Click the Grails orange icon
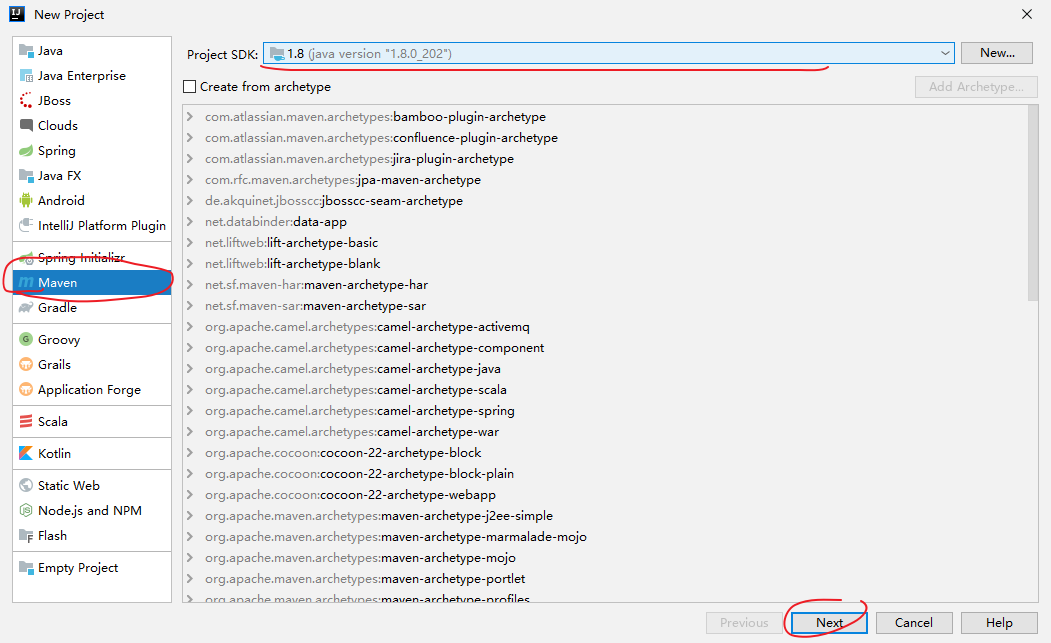The width and height of the screenshot is (1051, 643). tap(26, 365)
